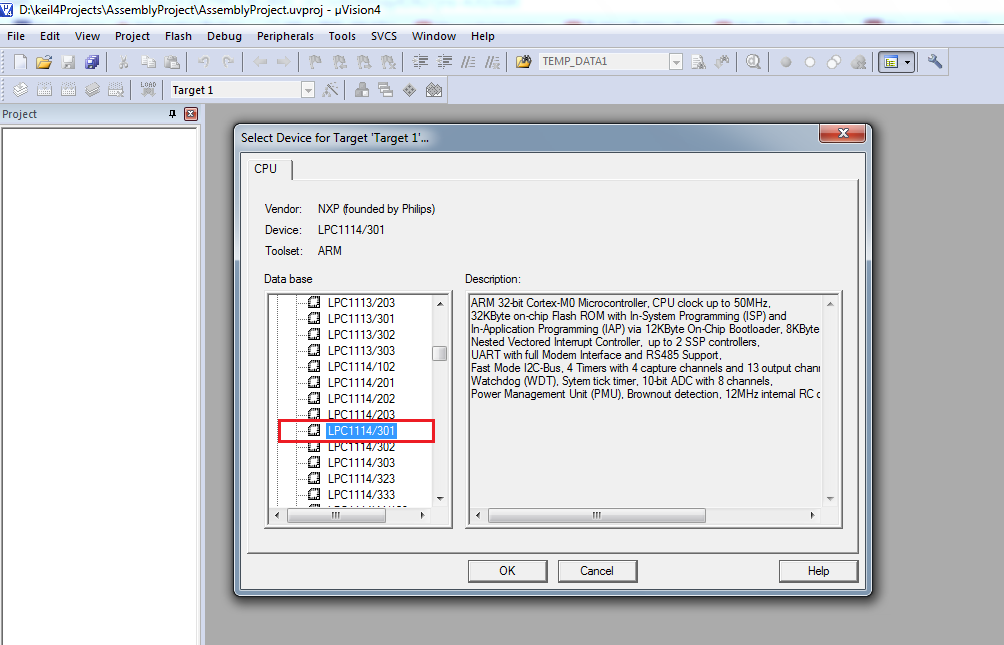Insert bookmark flag icon

(x=315, y=62)
